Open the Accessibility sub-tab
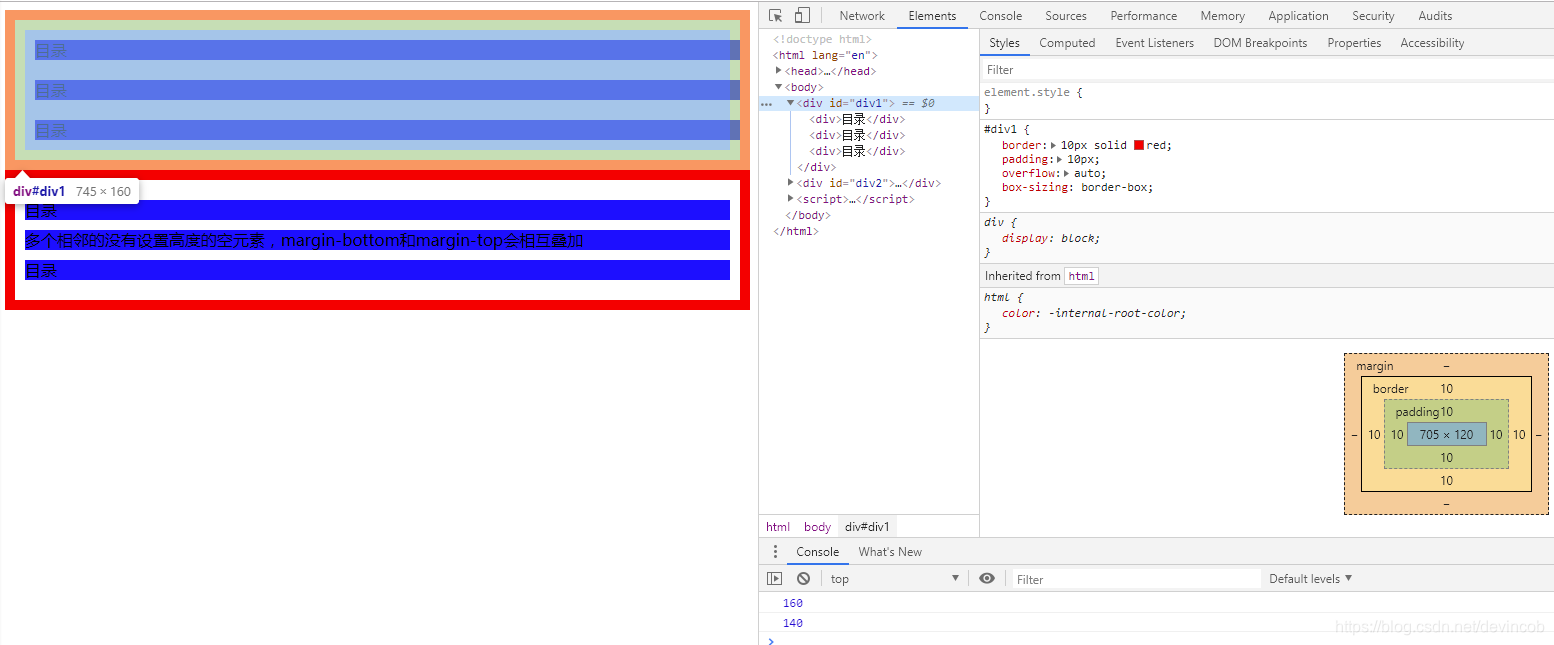Image resolution: width=1554 pixels, height=645 pixels. (x=1432, y=43)
